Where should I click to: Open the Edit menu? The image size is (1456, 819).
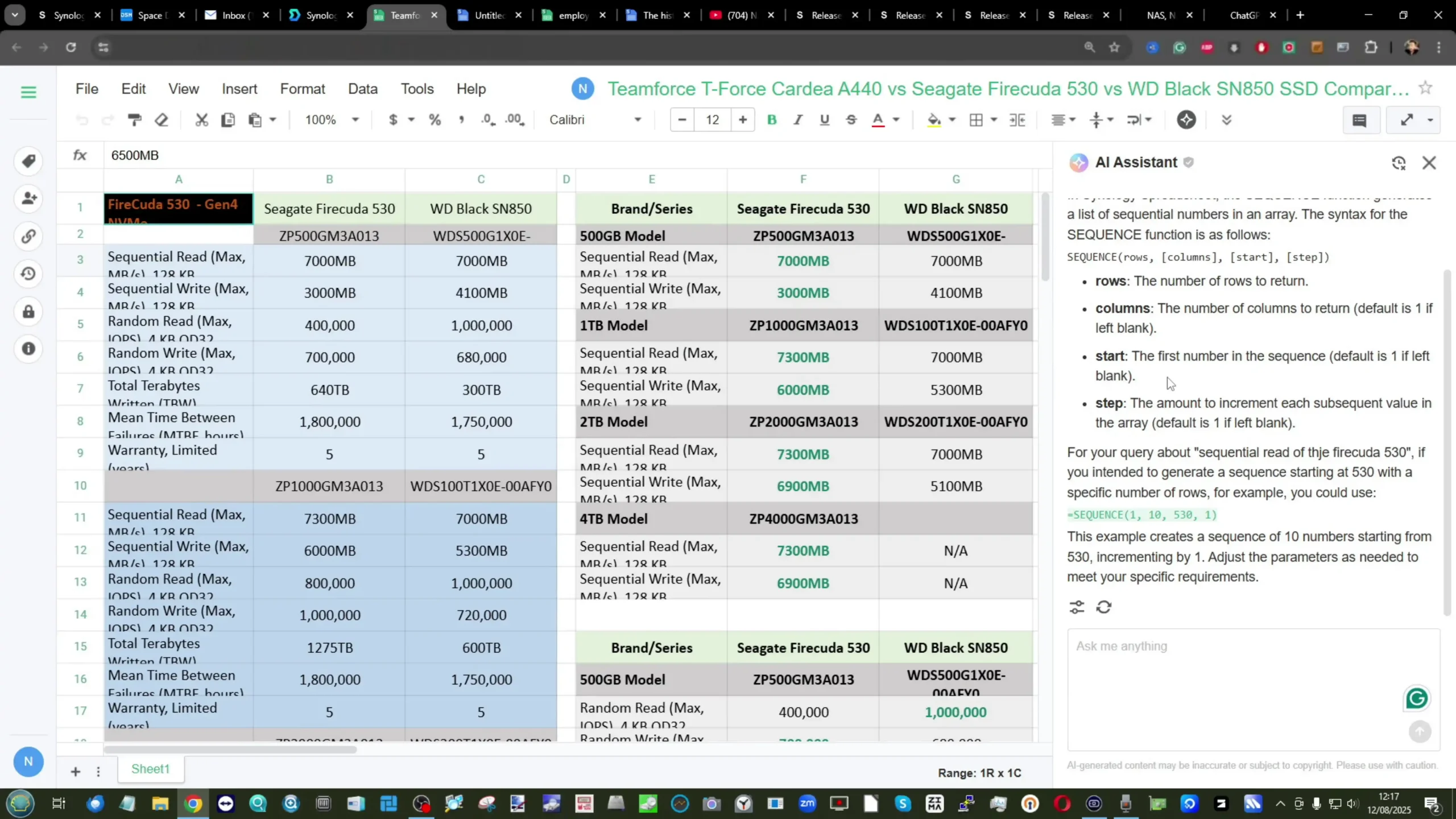coord(134,89)
